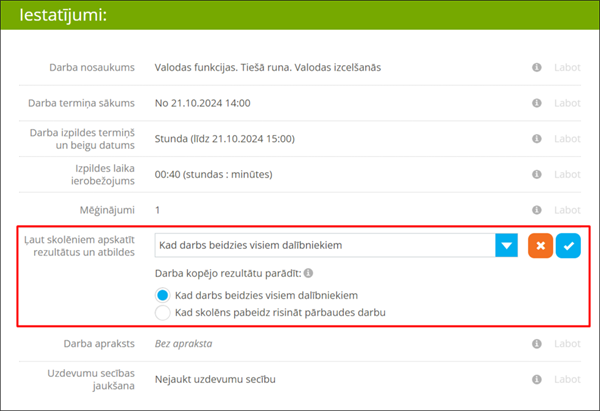Edit Izpildes laika ierobežojums via Labot
The width and height of the screenshot is (600, 411).
click(567, 174)
